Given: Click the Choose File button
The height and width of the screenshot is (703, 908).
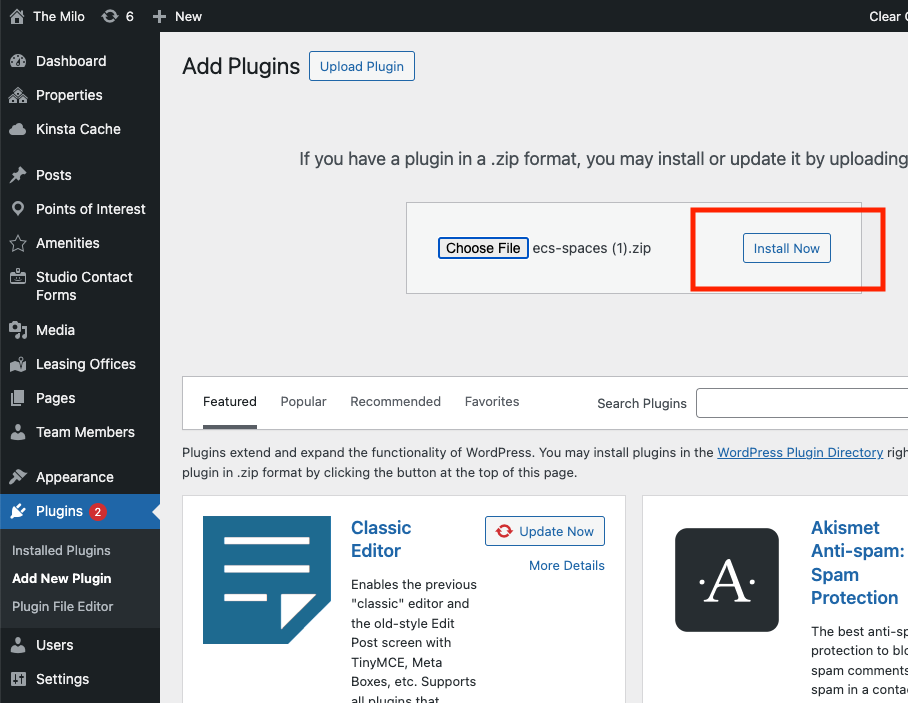Looking at the screenshot, I should pyautogui.click(x=483, y=248).
